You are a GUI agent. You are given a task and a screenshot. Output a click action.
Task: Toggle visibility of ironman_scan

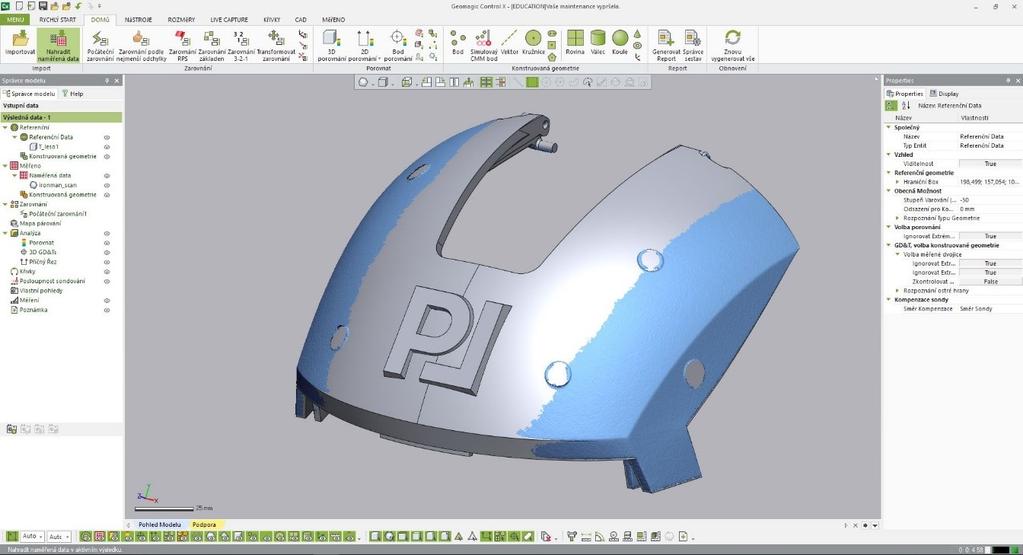pos(107,185)
